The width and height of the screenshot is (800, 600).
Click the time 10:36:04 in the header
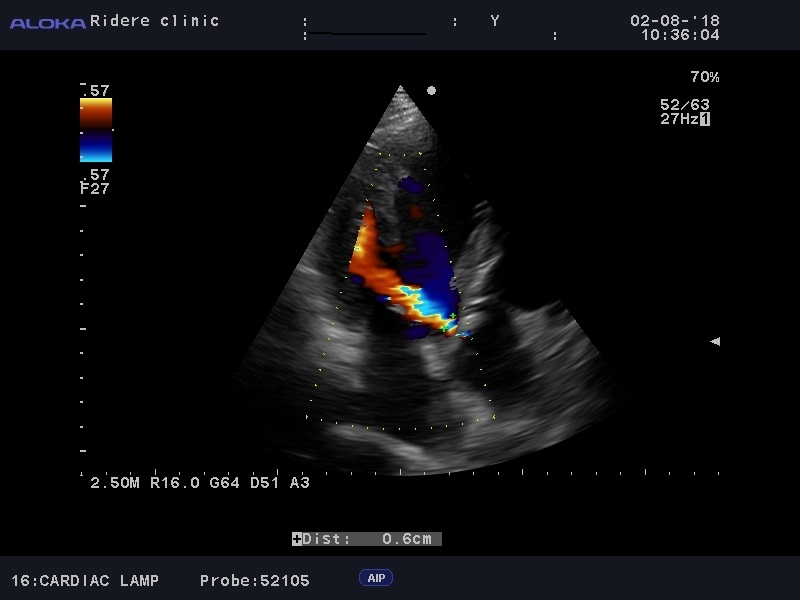pyautogui.click(x=680, y=34)
